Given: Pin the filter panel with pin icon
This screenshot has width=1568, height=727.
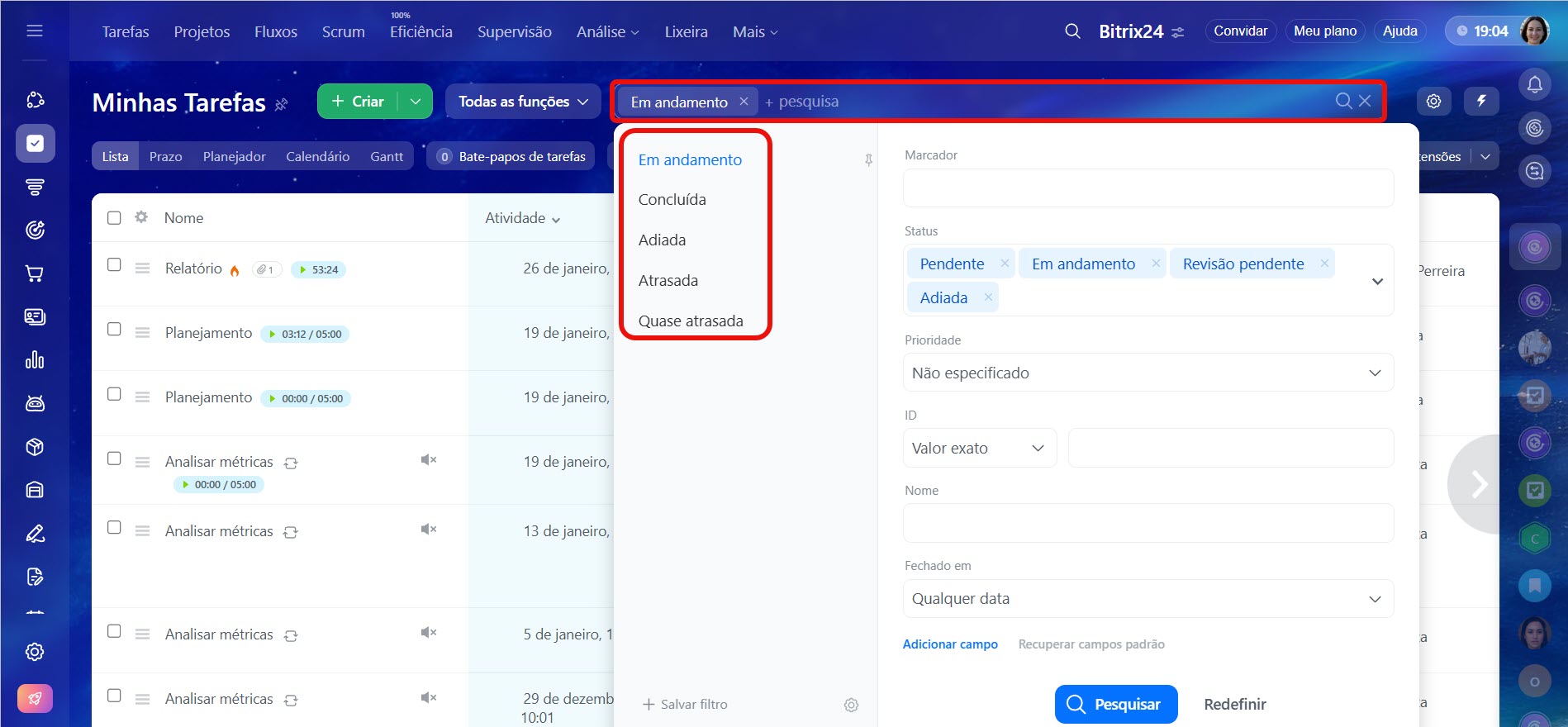Looking at the screenshot, I should coord(868,160).
